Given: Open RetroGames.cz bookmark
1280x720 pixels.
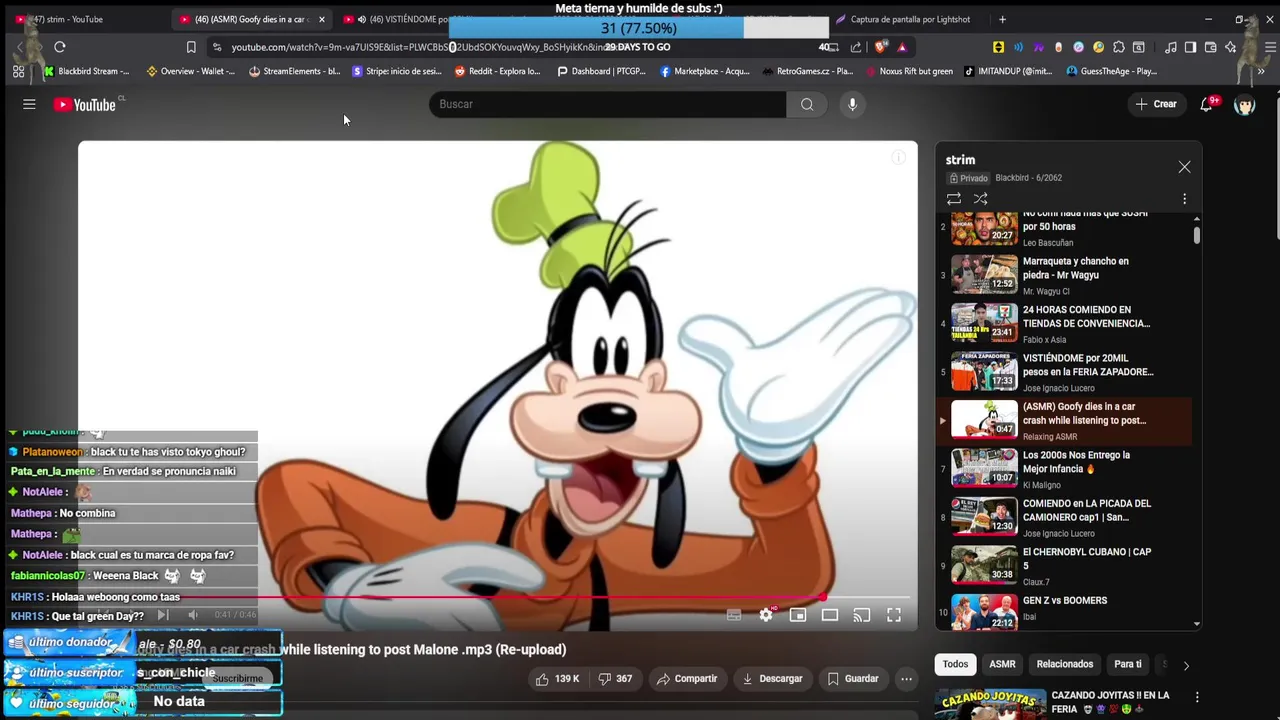Looking at the screenshot, I should (x=807, y=71).
